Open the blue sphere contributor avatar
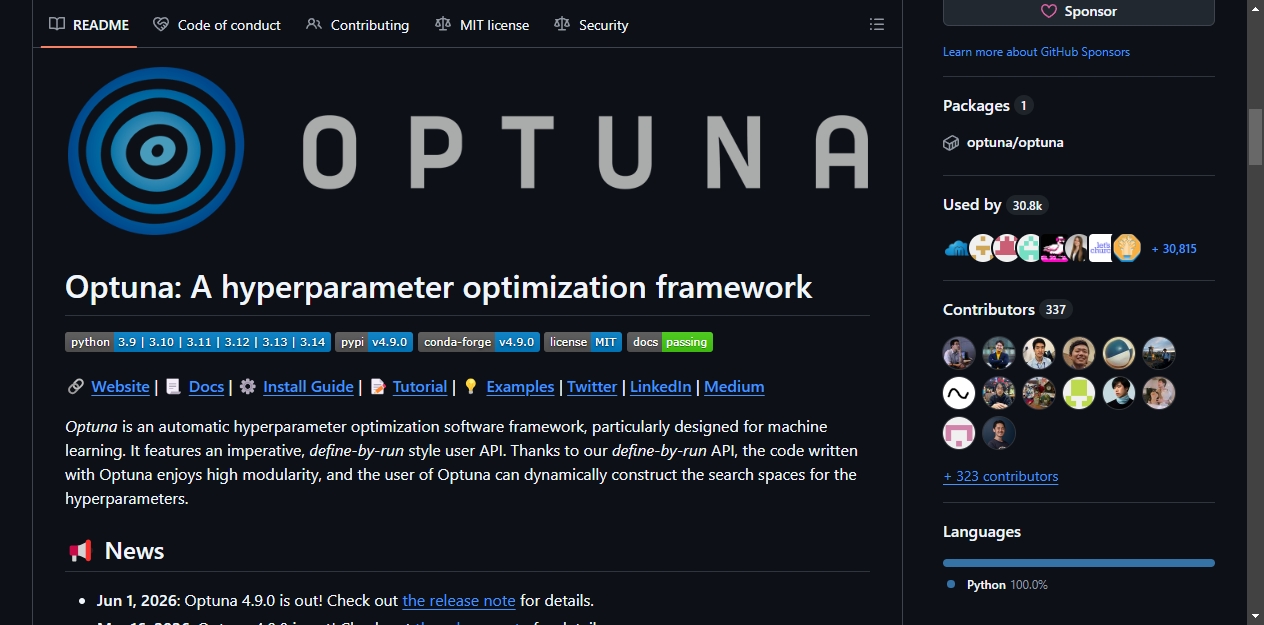The width and height of the screenshot is (1264, 625). [x=1119, y=353]
